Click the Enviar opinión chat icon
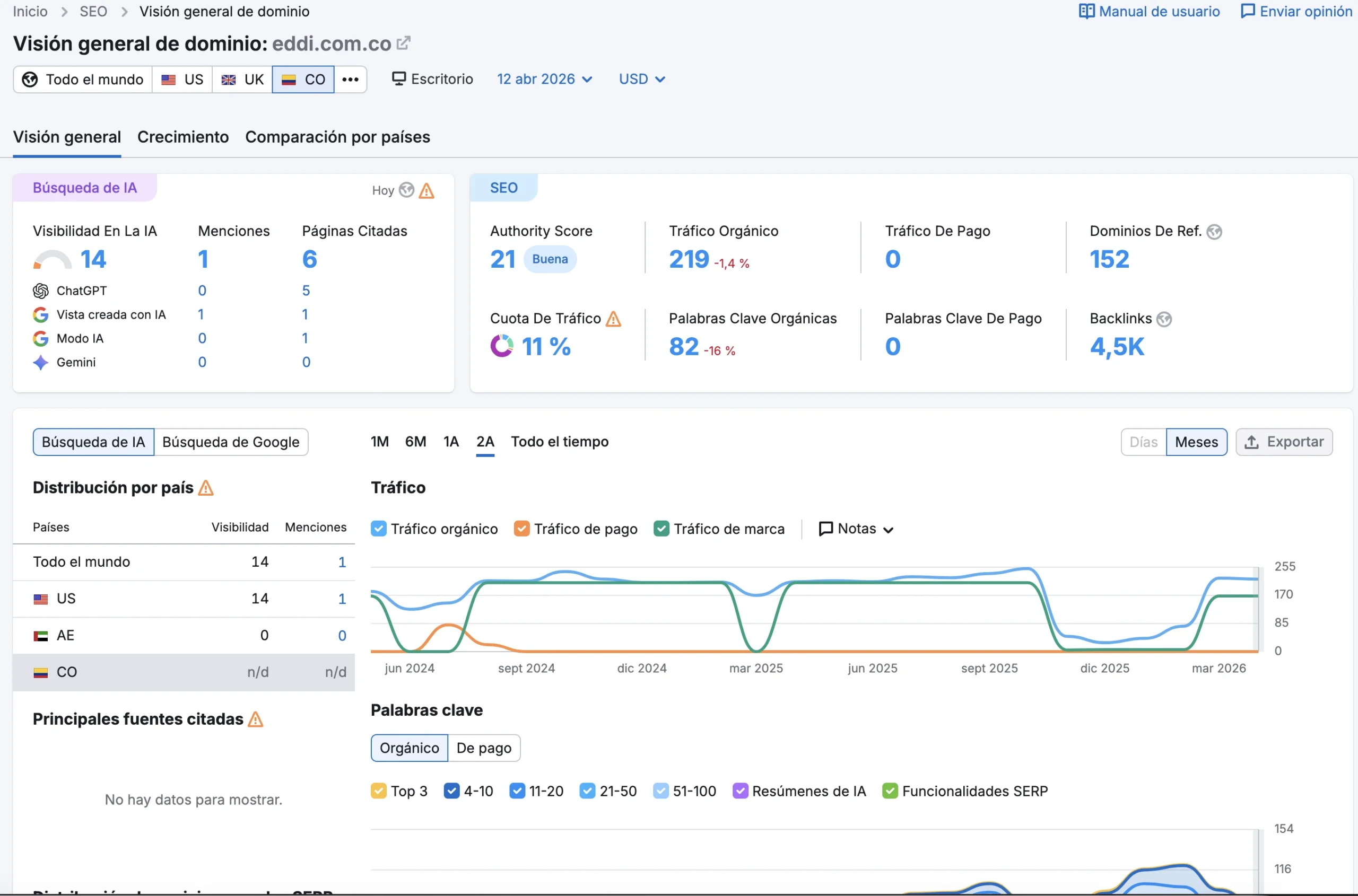The image size is (1358, 896). click(x=1248, y=12)
